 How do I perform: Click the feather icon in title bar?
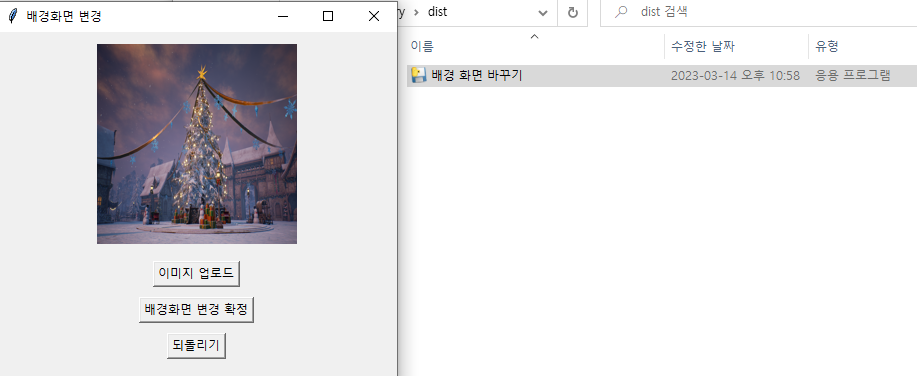pos(12,16)
